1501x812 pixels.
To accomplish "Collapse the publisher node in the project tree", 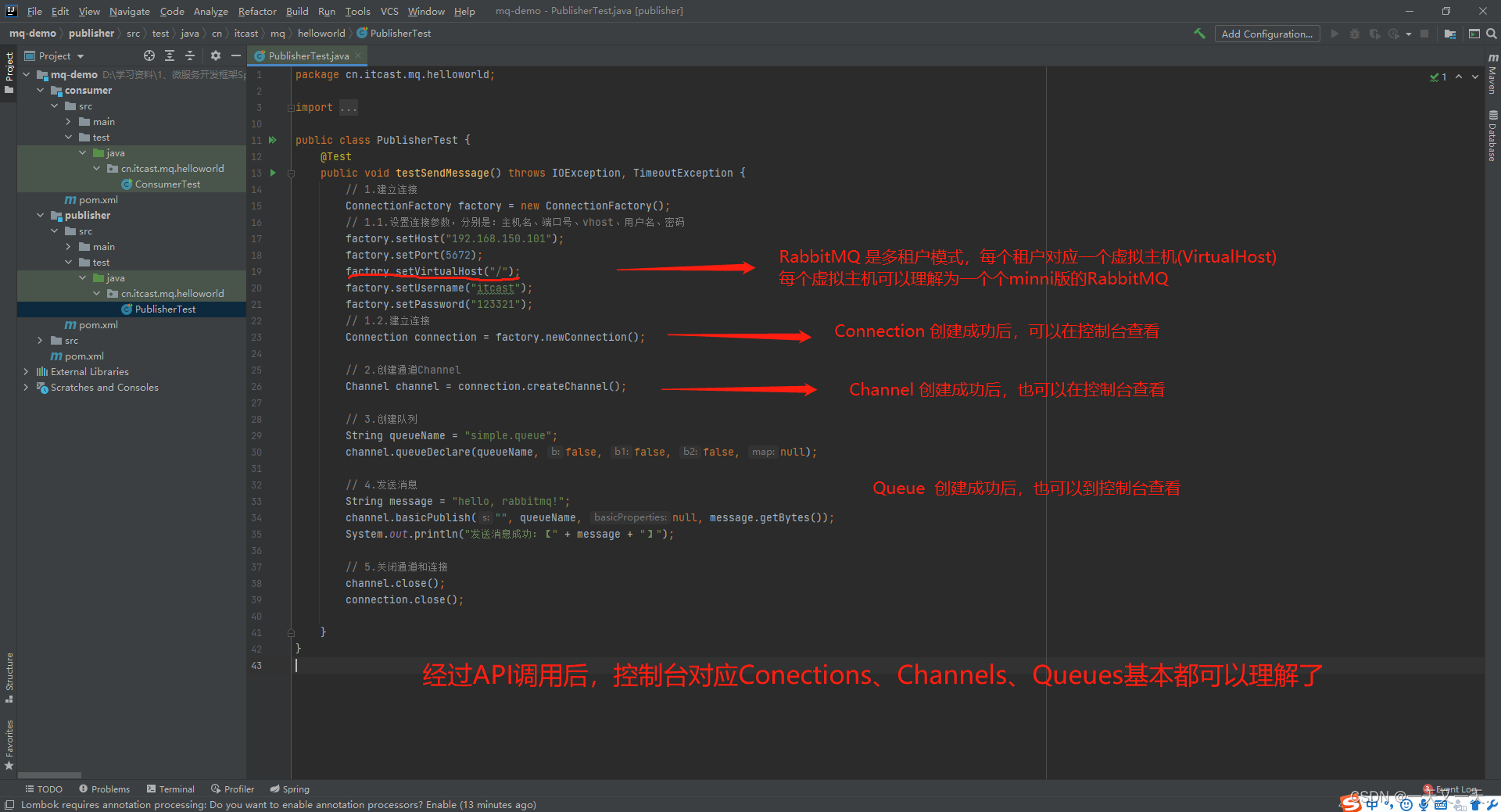I will [41, 215].
